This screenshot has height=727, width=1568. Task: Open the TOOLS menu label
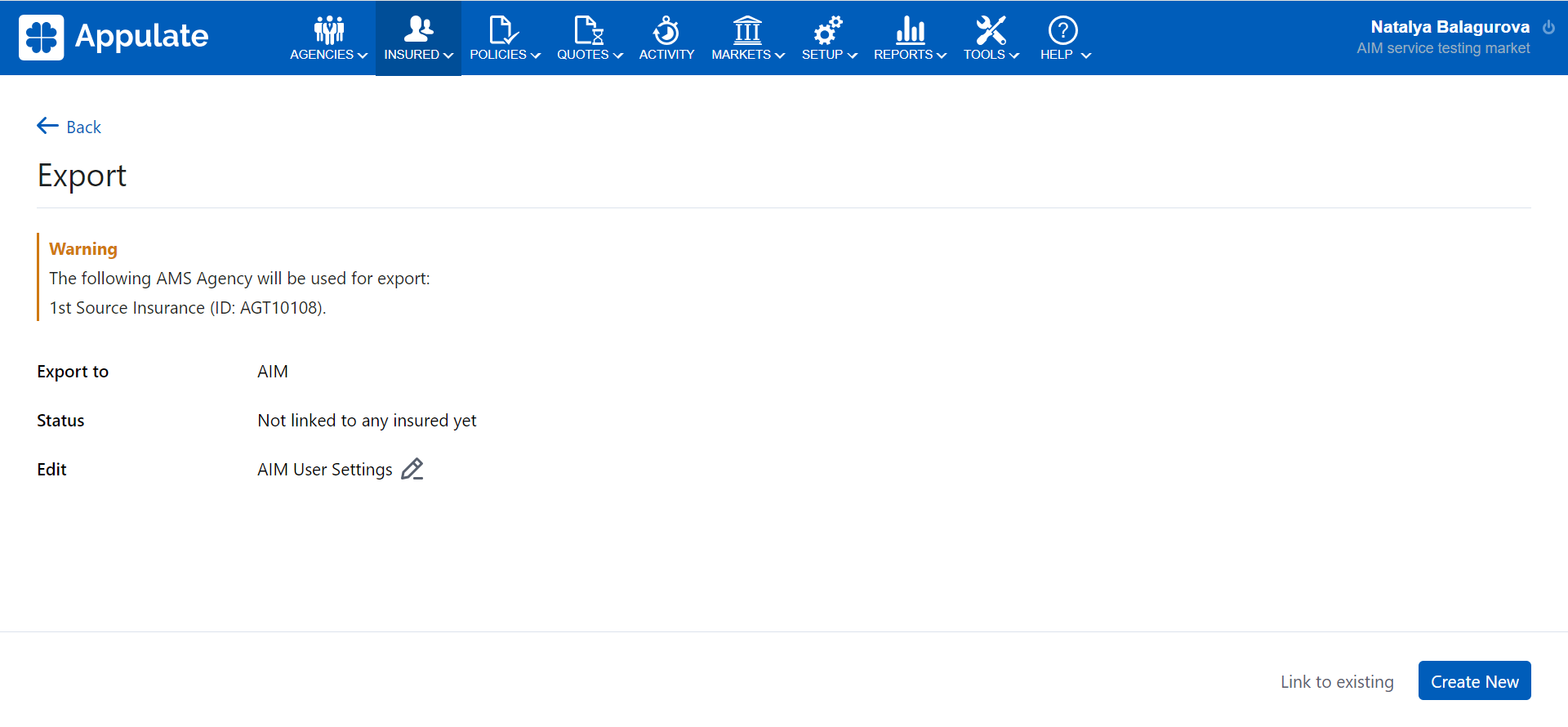tap(984, 55)
